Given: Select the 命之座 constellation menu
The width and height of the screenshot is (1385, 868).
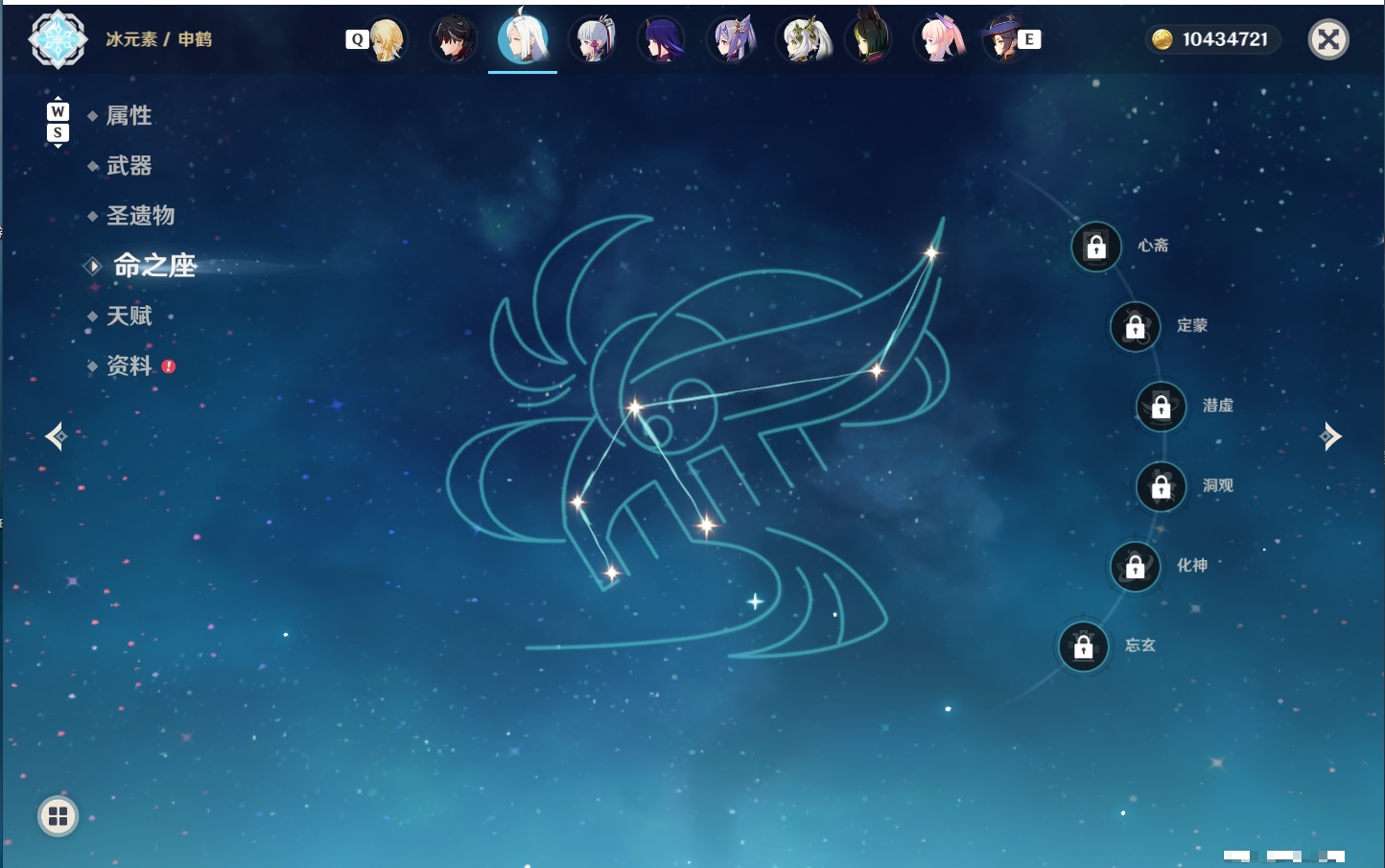Looking at the screenshot, I should coord(153,266).
